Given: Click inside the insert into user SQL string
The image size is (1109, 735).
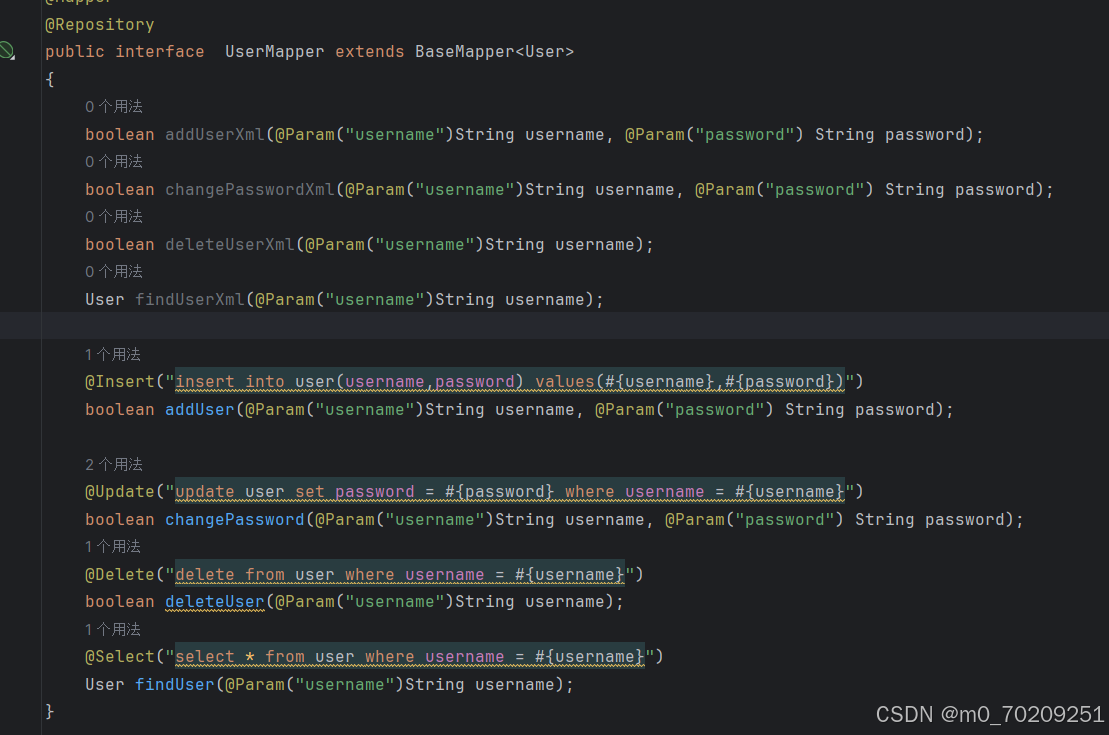Looking at the screenshot, I should pyautogui.click(x=510, y=382).
